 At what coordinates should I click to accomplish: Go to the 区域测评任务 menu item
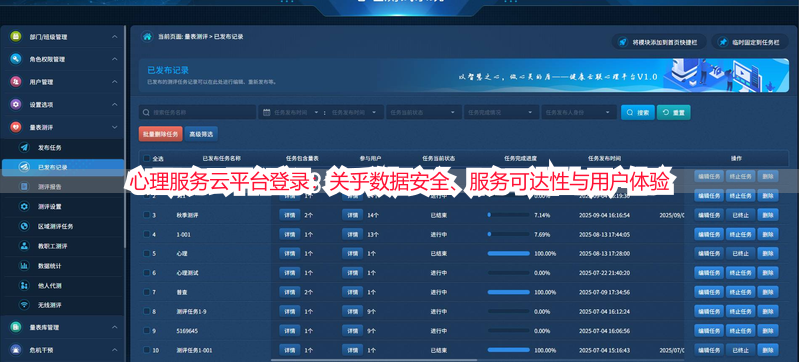pos(62,226)
